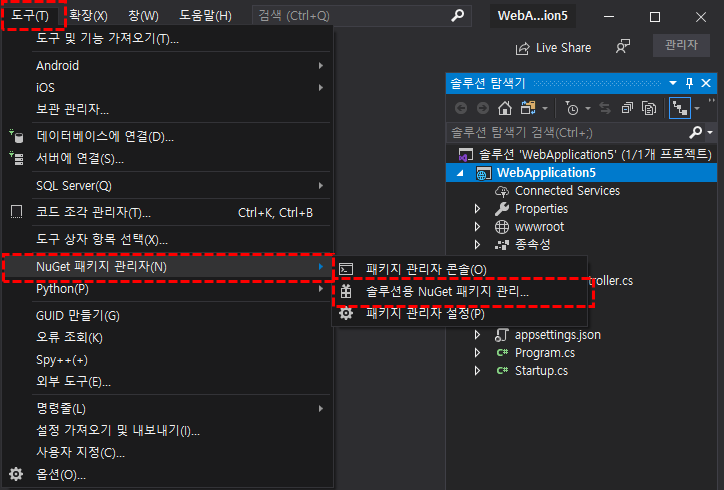Screen dimensions: 724x490
Task: Open the 도움말(H) menu
Action: [x=205, y=16]
